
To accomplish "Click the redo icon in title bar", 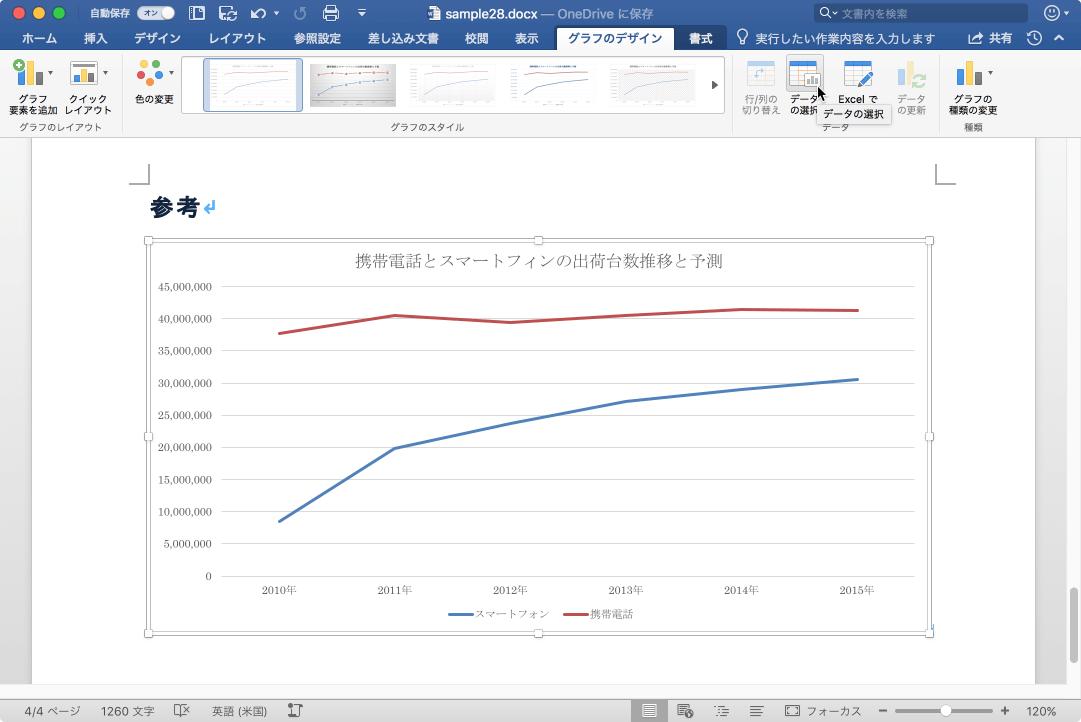I will 300,13.
